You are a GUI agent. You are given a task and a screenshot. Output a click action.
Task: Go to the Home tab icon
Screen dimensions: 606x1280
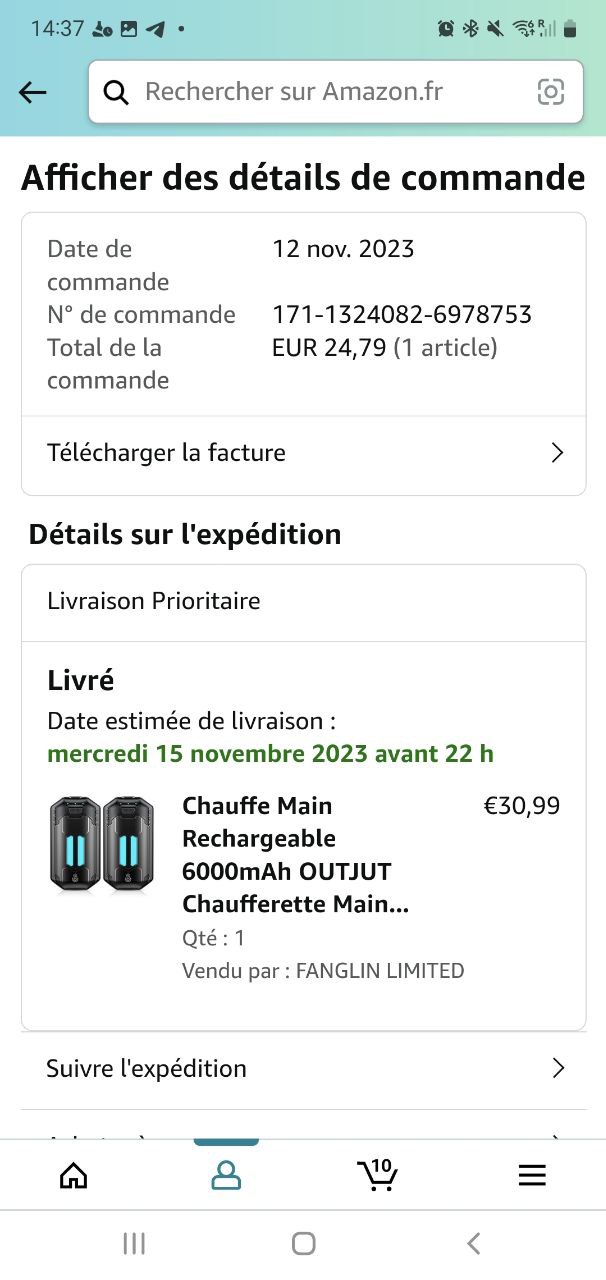tap(74, 1175)
